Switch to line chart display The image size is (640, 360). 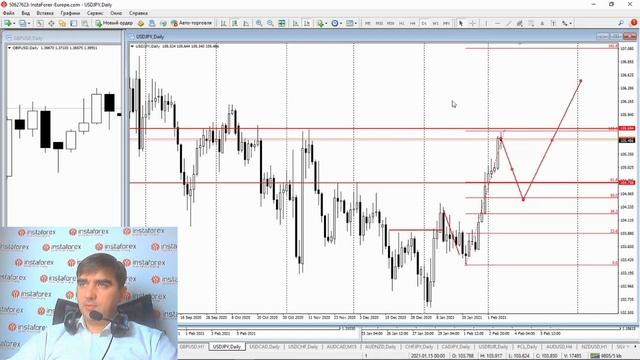click(x=246, y=23)
